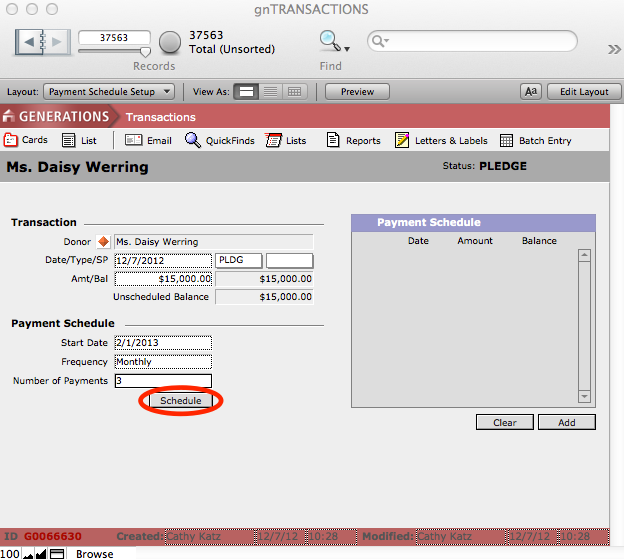This screenshot has width=624, height=559.
Task: Open the Reports icon
Action: (x=334, y=140)
